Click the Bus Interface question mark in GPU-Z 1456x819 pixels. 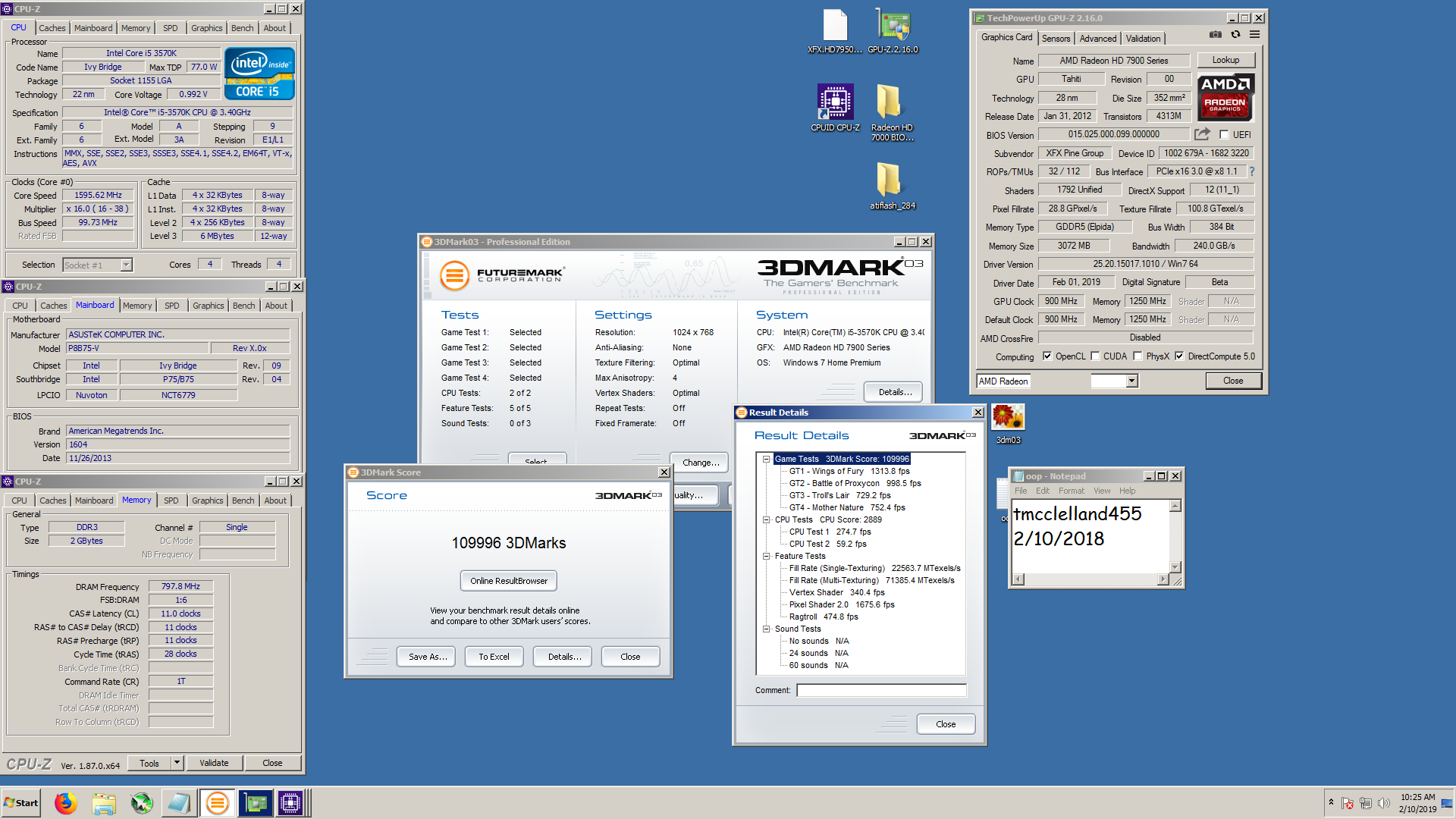click(x=1251, y=171)
